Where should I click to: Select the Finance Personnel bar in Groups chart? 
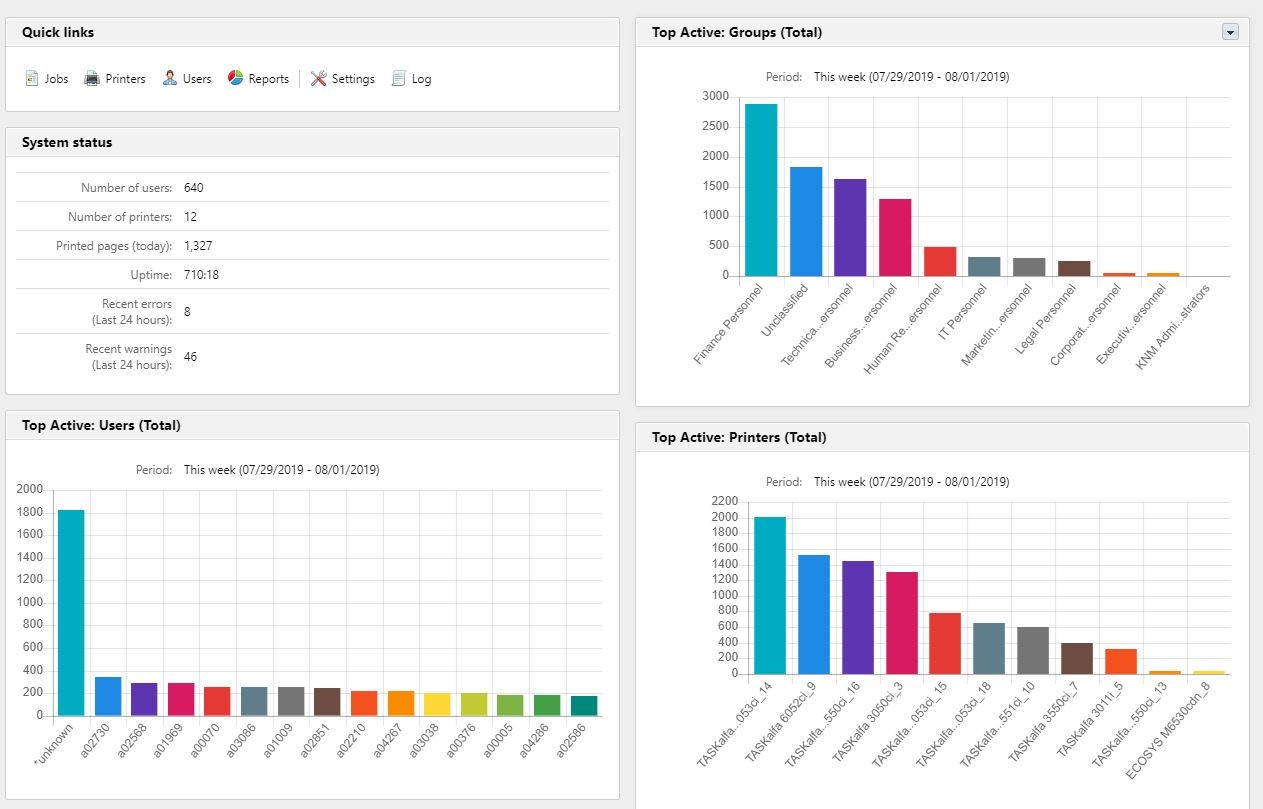pos(761,190)
